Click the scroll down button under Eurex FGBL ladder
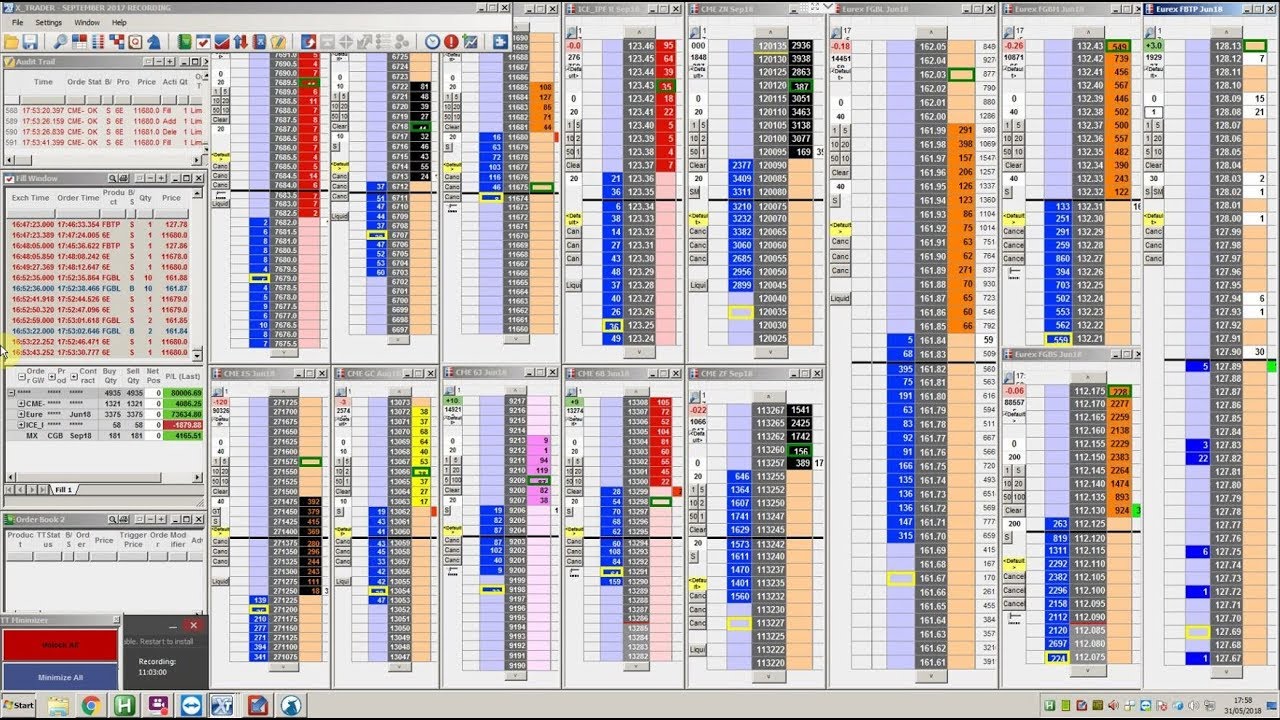 click(x=932, y=677)
